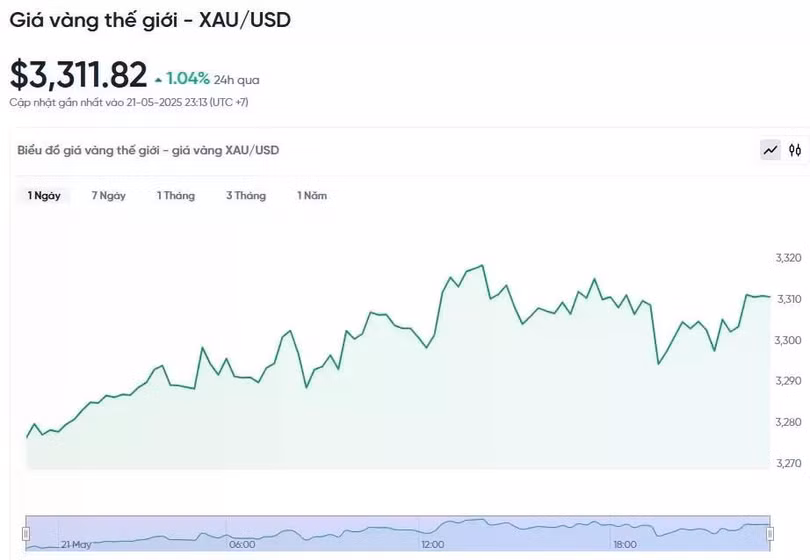
Task: Click the 21 May label in the navigator
Action: click(x=76, y=545)
